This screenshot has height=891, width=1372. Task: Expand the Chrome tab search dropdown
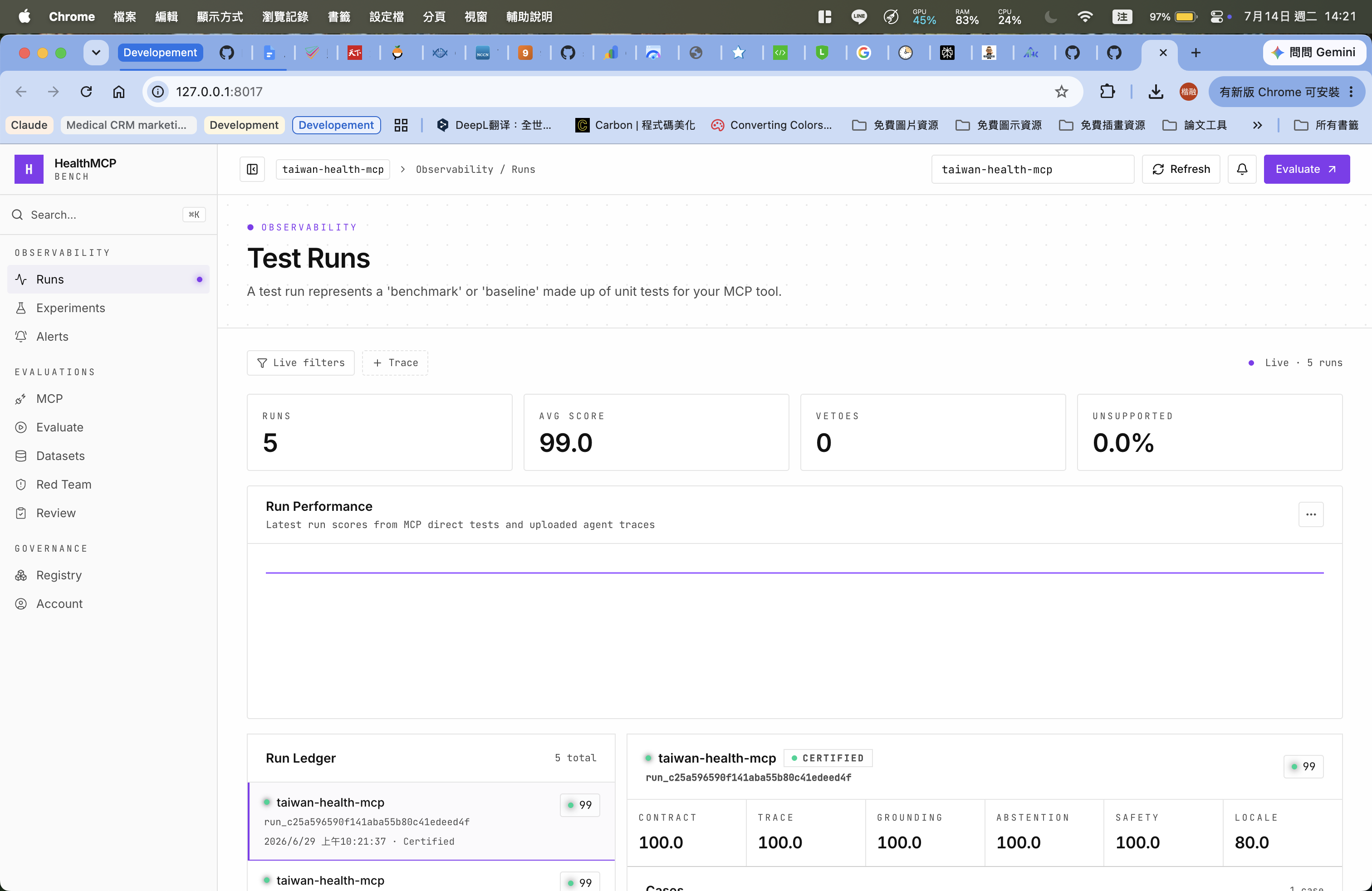pyautogui.click(x=96, y=53)
